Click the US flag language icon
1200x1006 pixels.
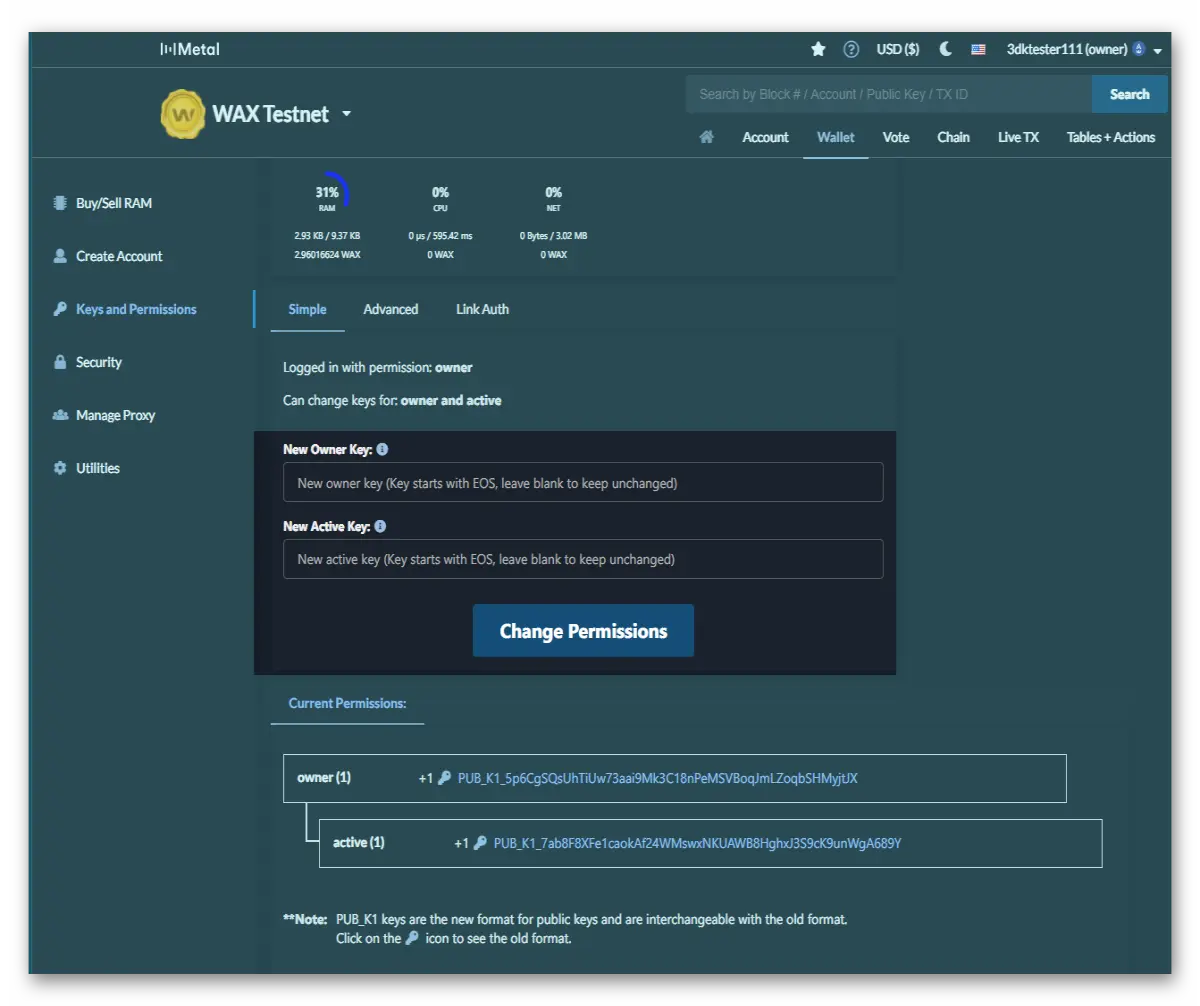point(978,49)
